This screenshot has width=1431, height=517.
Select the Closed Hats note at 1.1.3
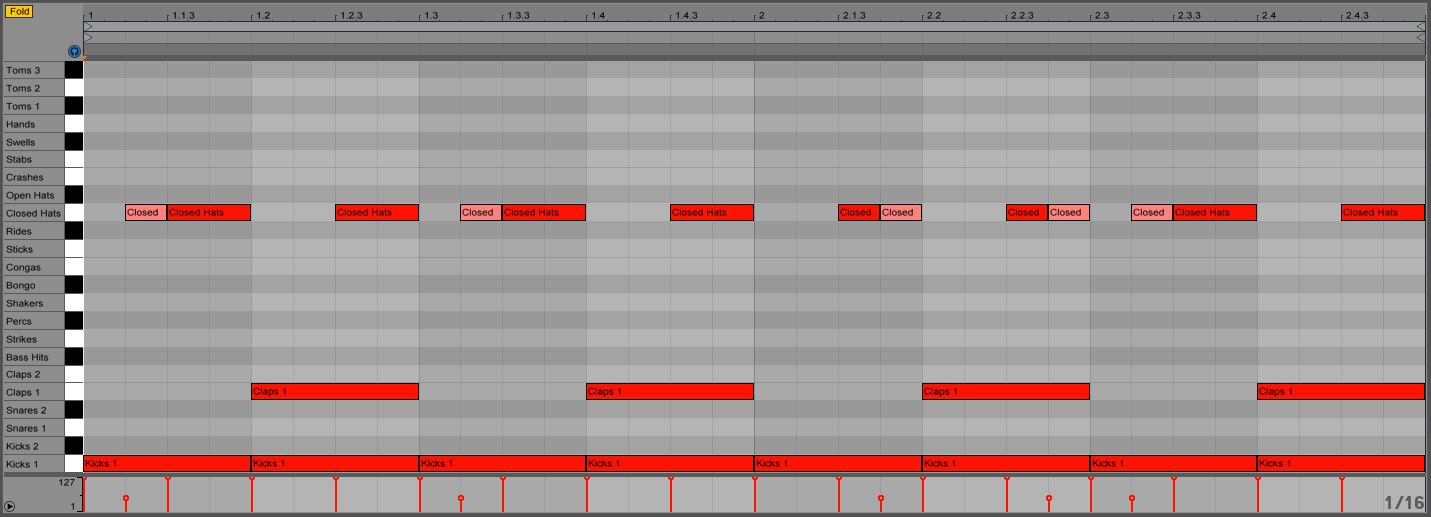tap(209, 212)
